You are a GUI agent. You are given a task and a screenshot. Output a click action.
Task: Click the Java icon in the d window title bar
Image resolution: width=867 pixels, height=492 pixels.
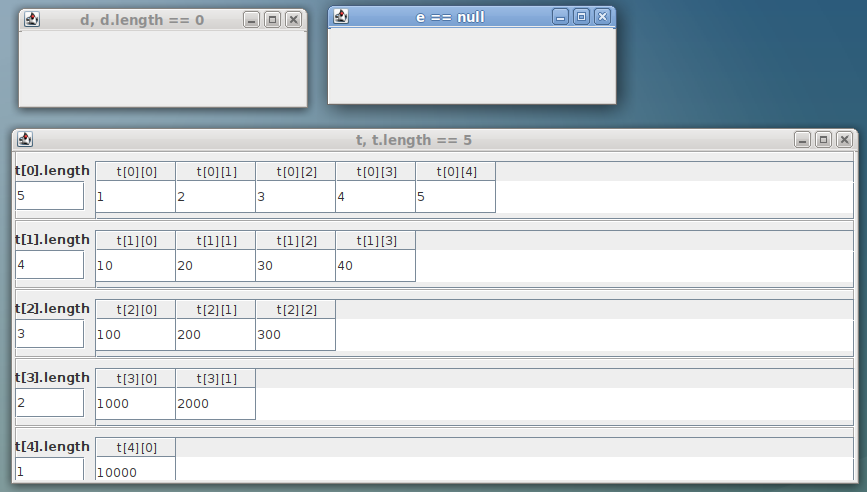tap(32, 20)
